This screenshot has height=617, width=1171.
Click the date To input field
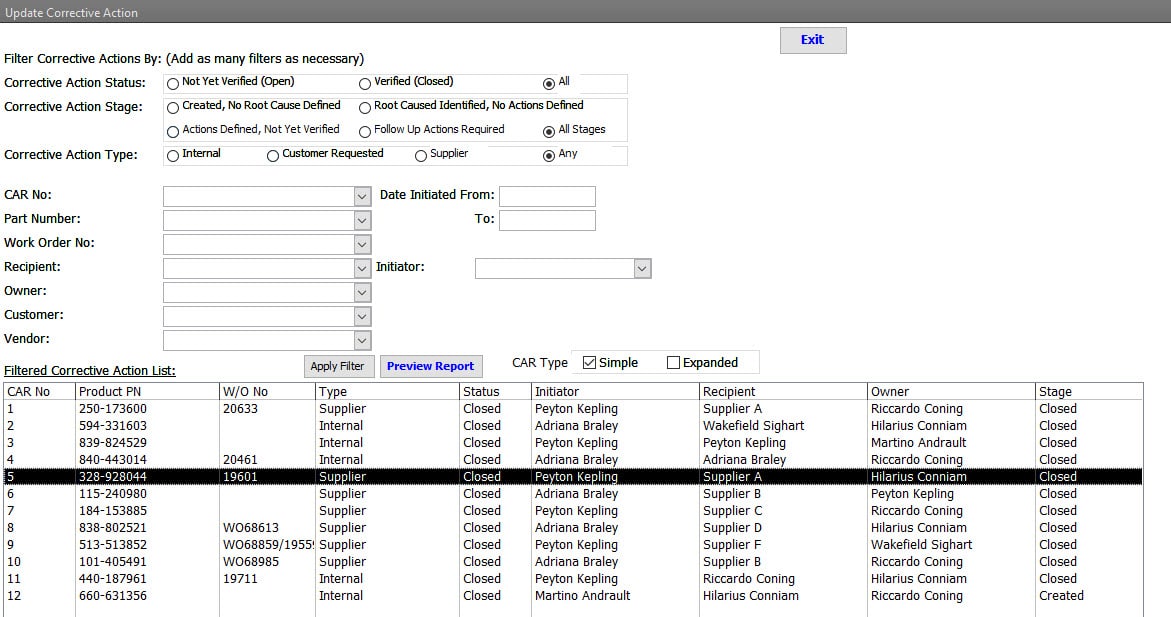click(547, 220)
